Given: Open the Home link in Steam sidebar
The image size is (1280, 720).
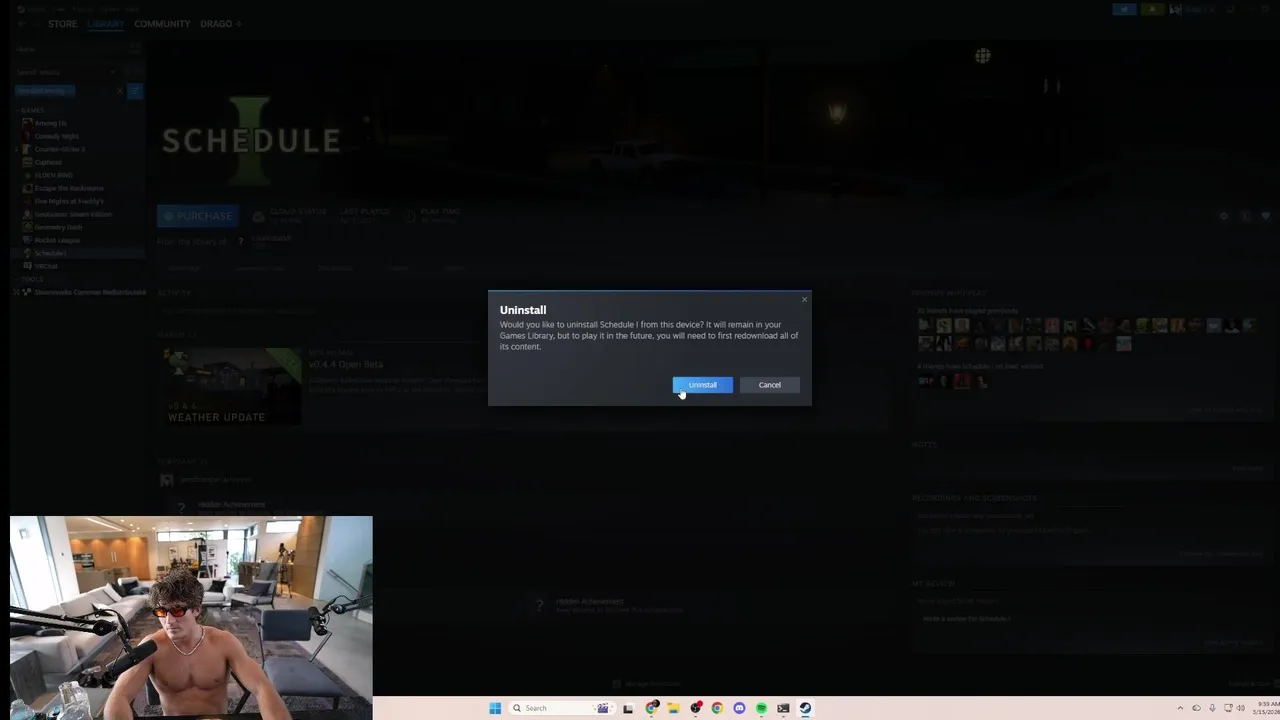Looking at the screenshot, I should click(x=26, y=49).
